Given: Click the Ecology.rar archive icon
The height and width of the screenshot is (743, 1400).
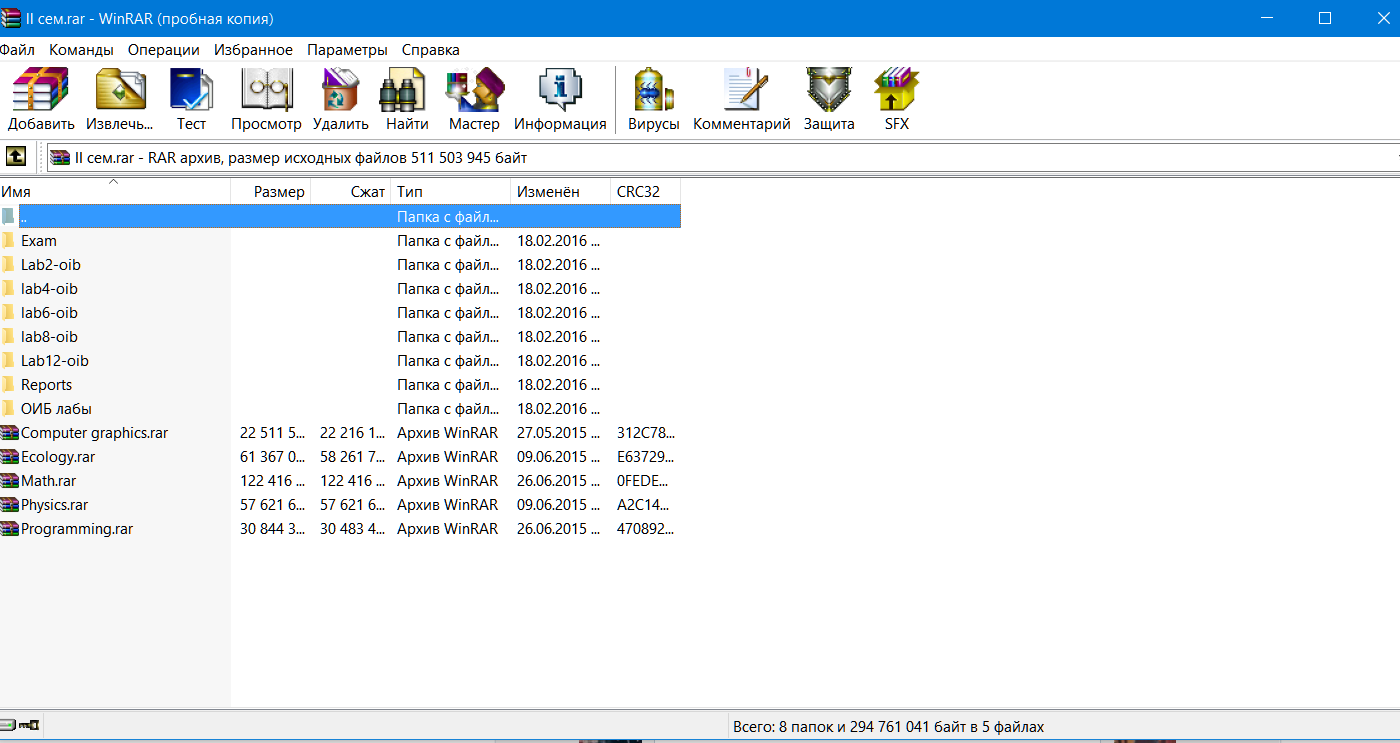Looking at the screenshot, I should point(9,456).
